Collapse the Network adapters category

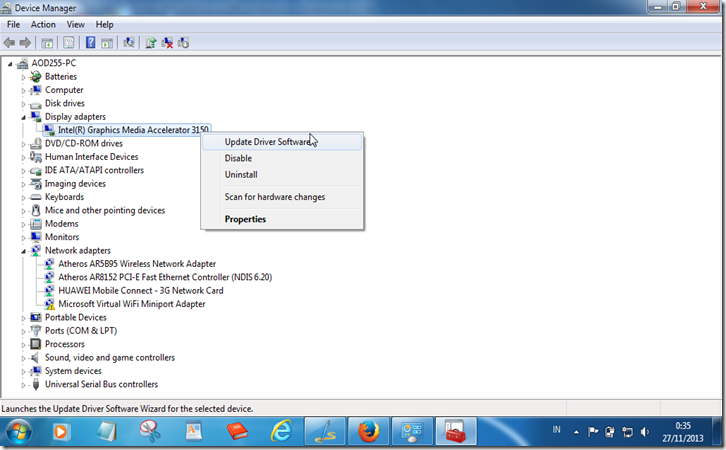(23, 251)
